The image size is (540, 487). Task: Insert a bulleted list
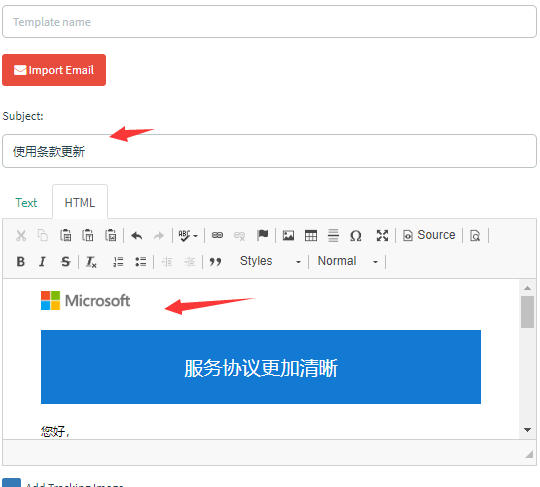[x=141, y=262]
